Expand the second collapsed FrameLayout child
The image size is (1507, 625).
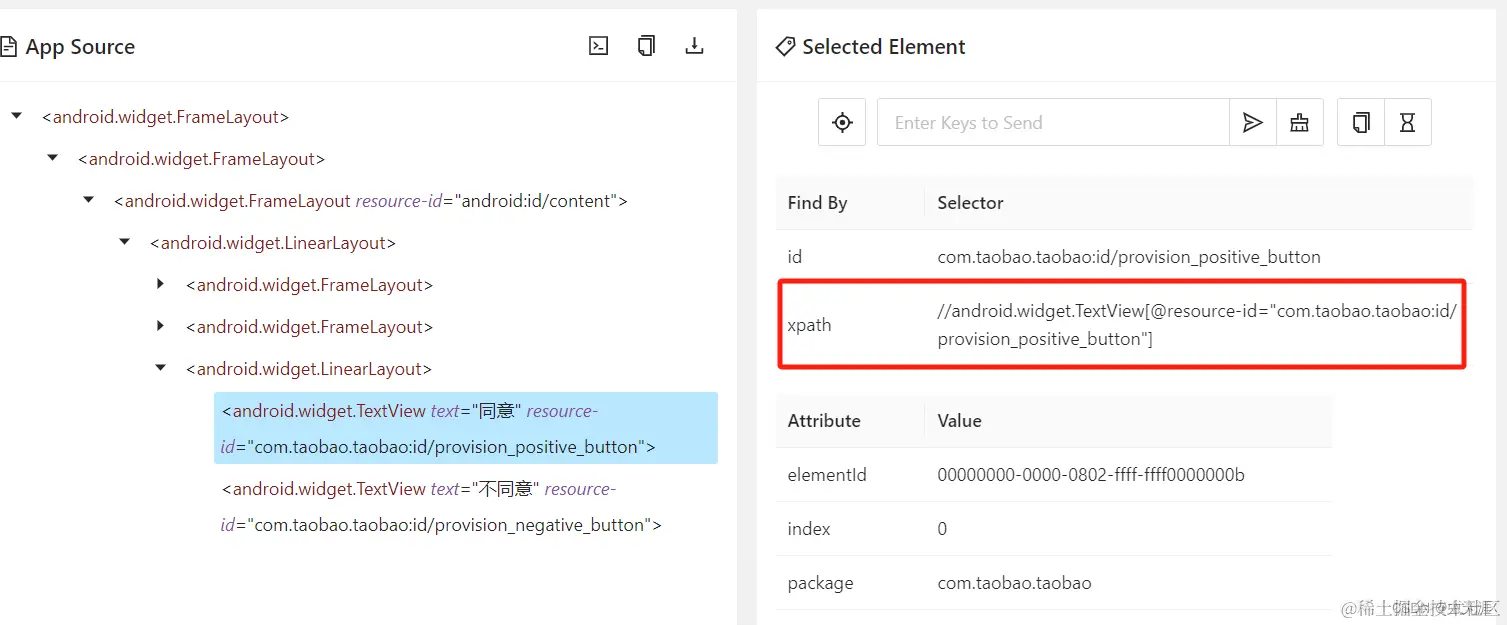160,327
